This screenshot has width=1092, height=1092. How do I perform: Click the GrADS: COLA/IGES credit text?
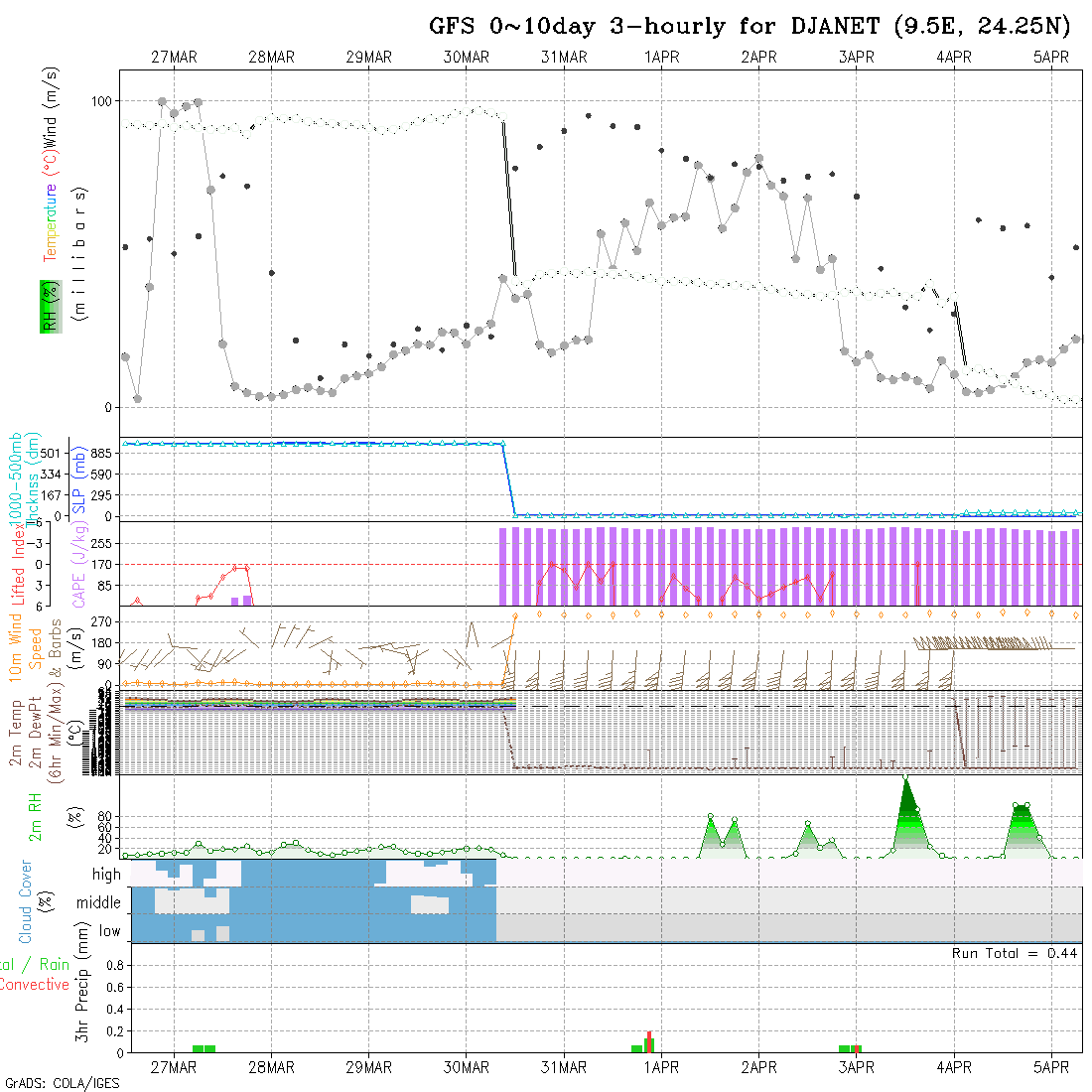tap(62, 1083)
